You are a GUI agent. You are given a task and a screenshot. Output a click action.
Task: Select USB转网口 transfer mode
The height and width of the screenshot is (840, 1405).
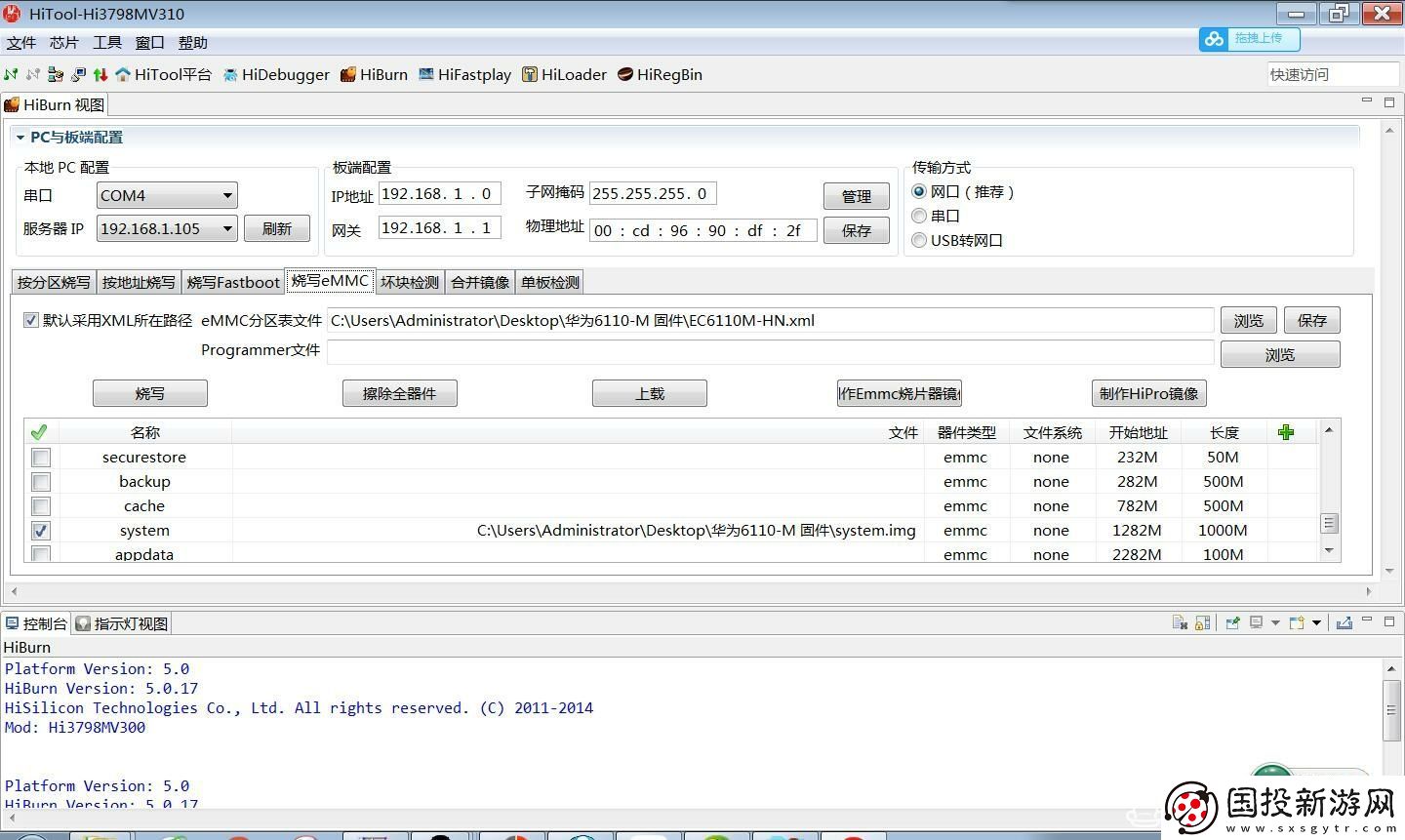click(919, 240)
